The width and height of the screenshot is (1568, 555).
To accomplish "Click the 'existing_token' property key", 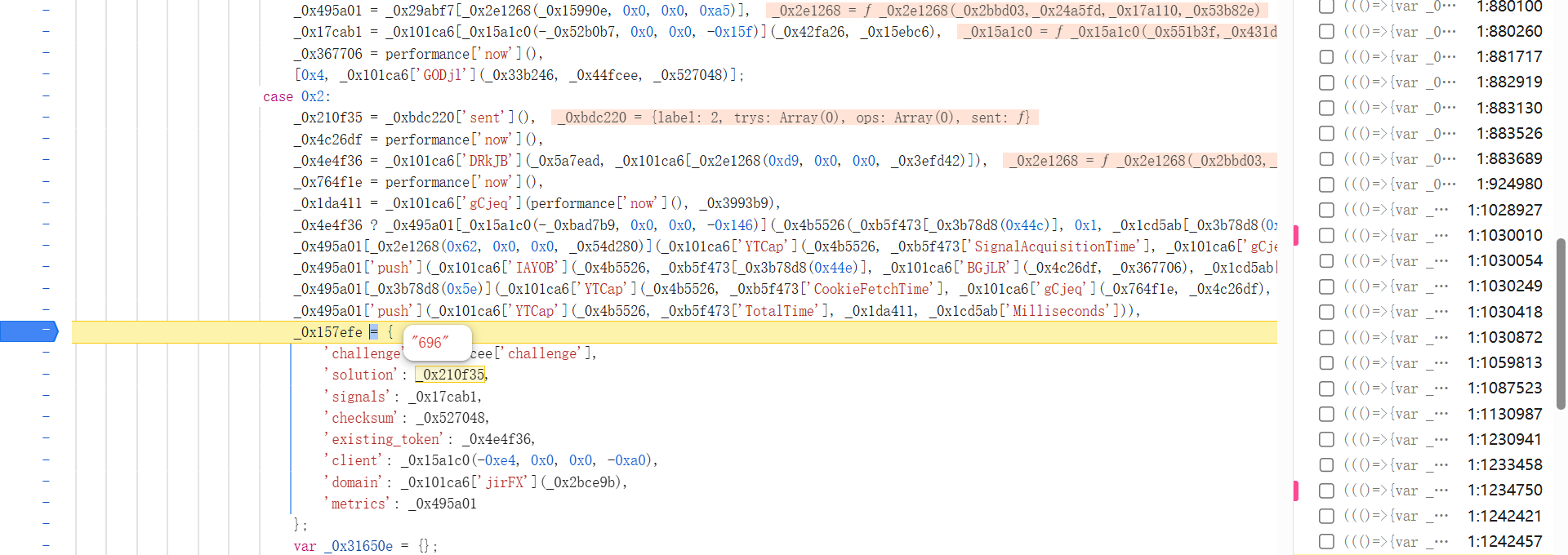I will tap(386, 439).
